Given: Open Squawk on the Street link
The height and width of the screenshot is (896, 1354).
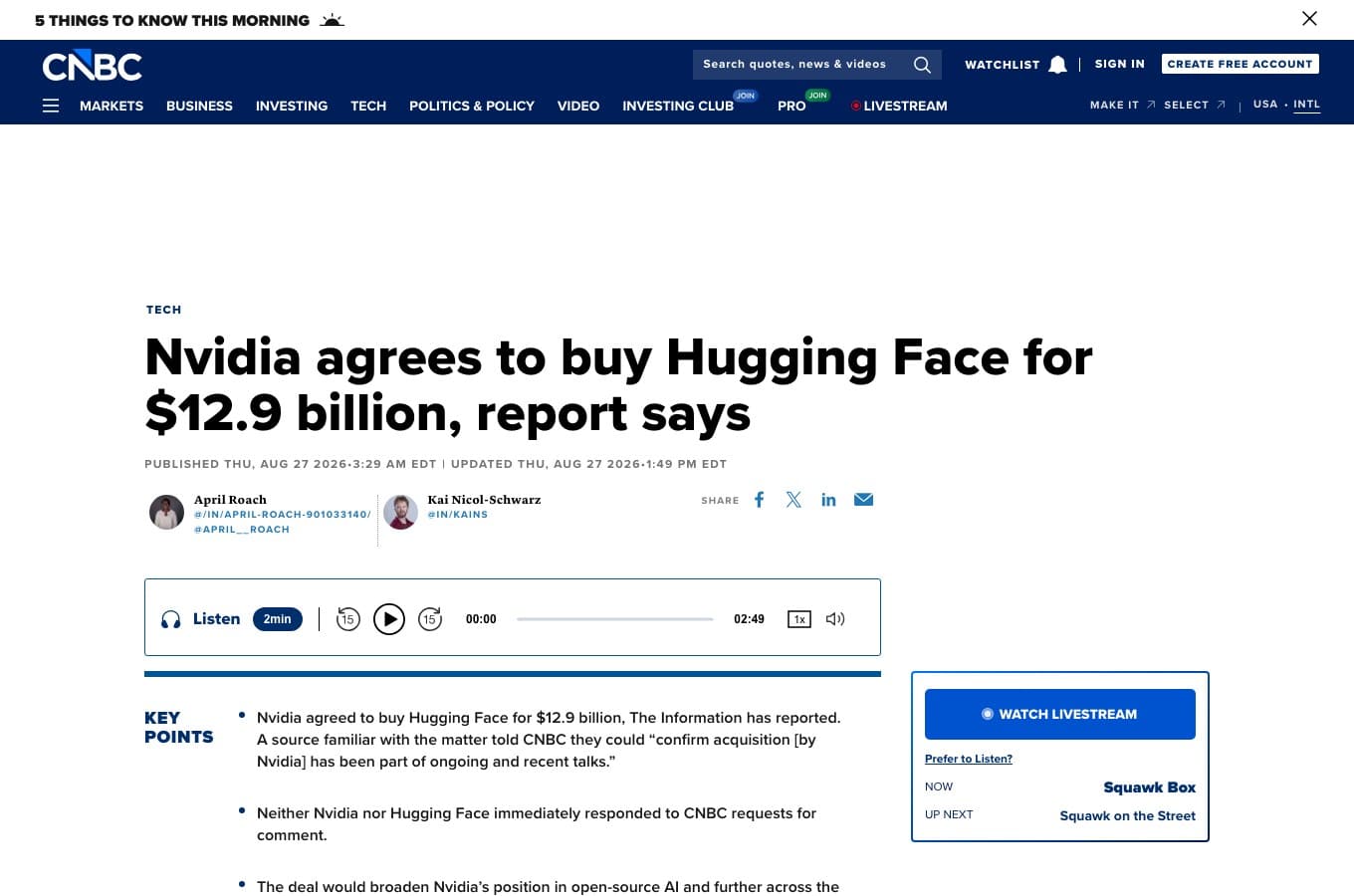Looking at the screenshot, I should coord(1128,815).
